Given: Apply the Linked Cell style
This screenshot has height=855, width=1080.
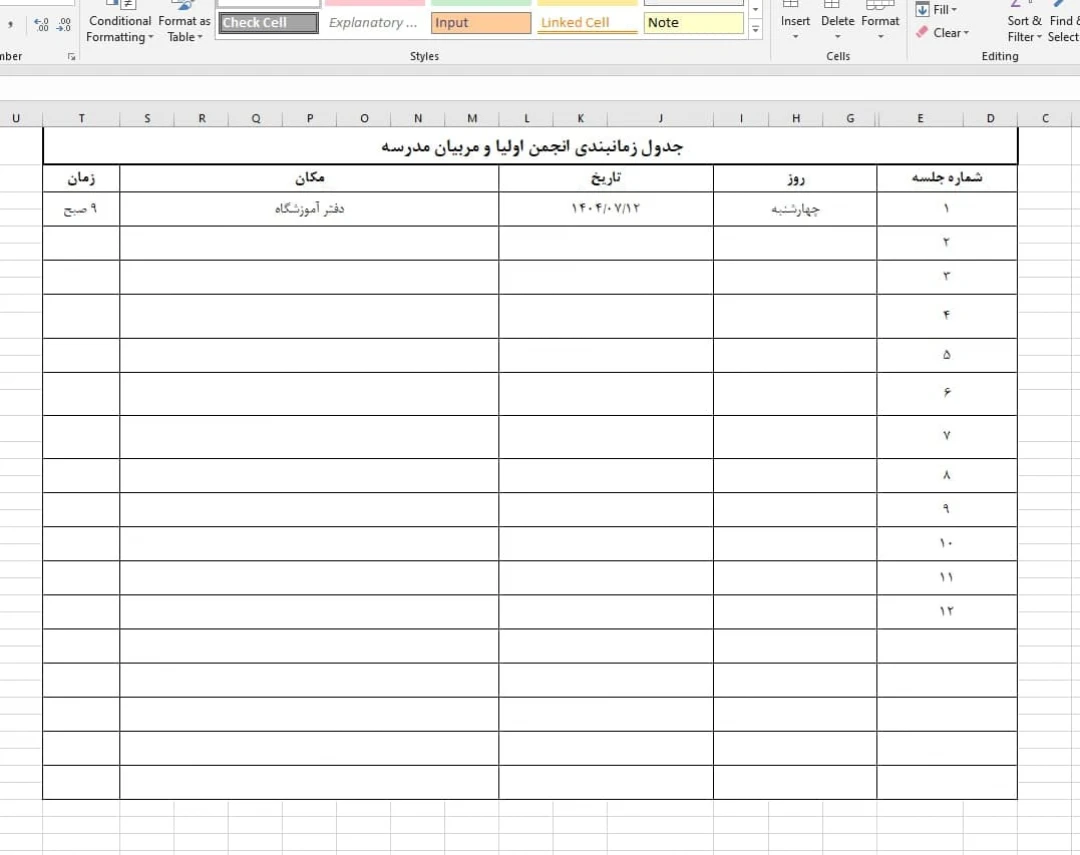Looking at the screenshot, I should [587, 23].
